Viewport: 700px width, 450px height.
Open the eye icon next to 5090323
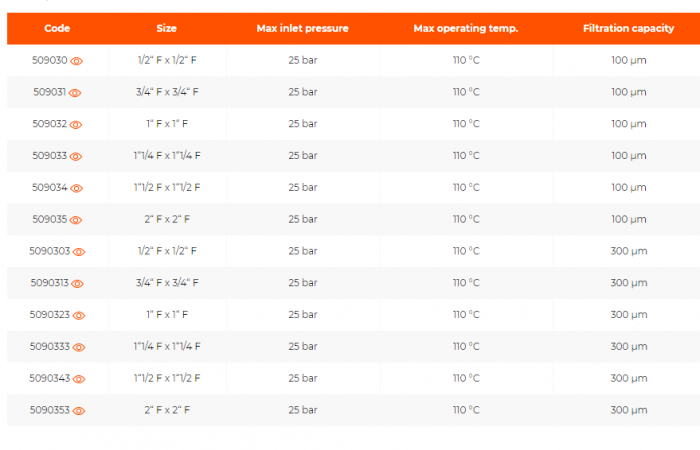pyautogui.click(x=80, y=316)
